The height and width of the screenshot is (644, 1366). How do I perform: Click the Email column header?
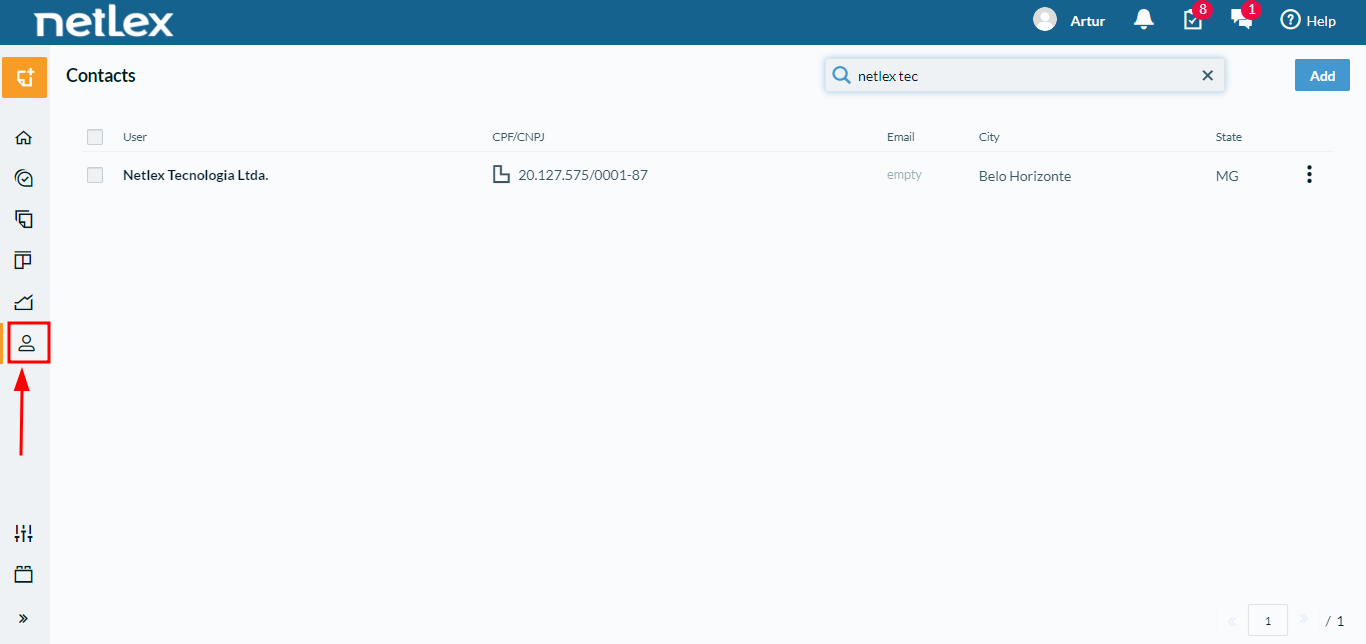(901, 137)
